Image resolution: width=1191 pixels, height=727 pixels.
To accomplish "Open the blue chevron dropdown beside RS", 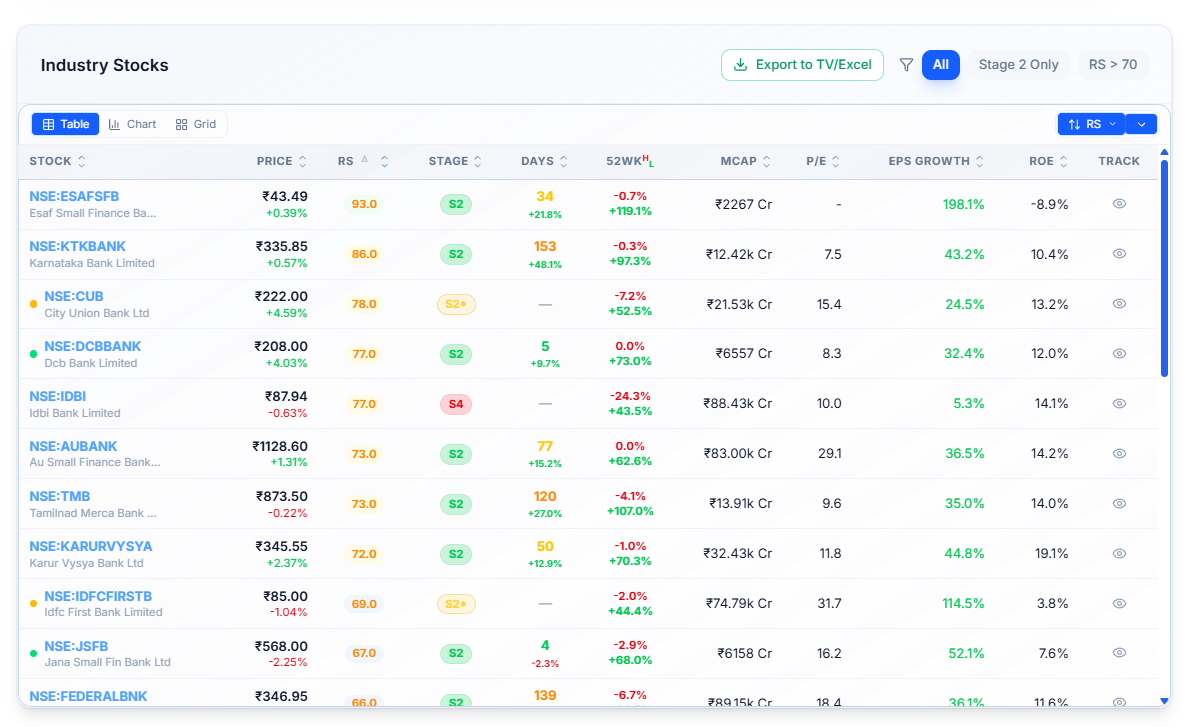I will [1142, 124].
